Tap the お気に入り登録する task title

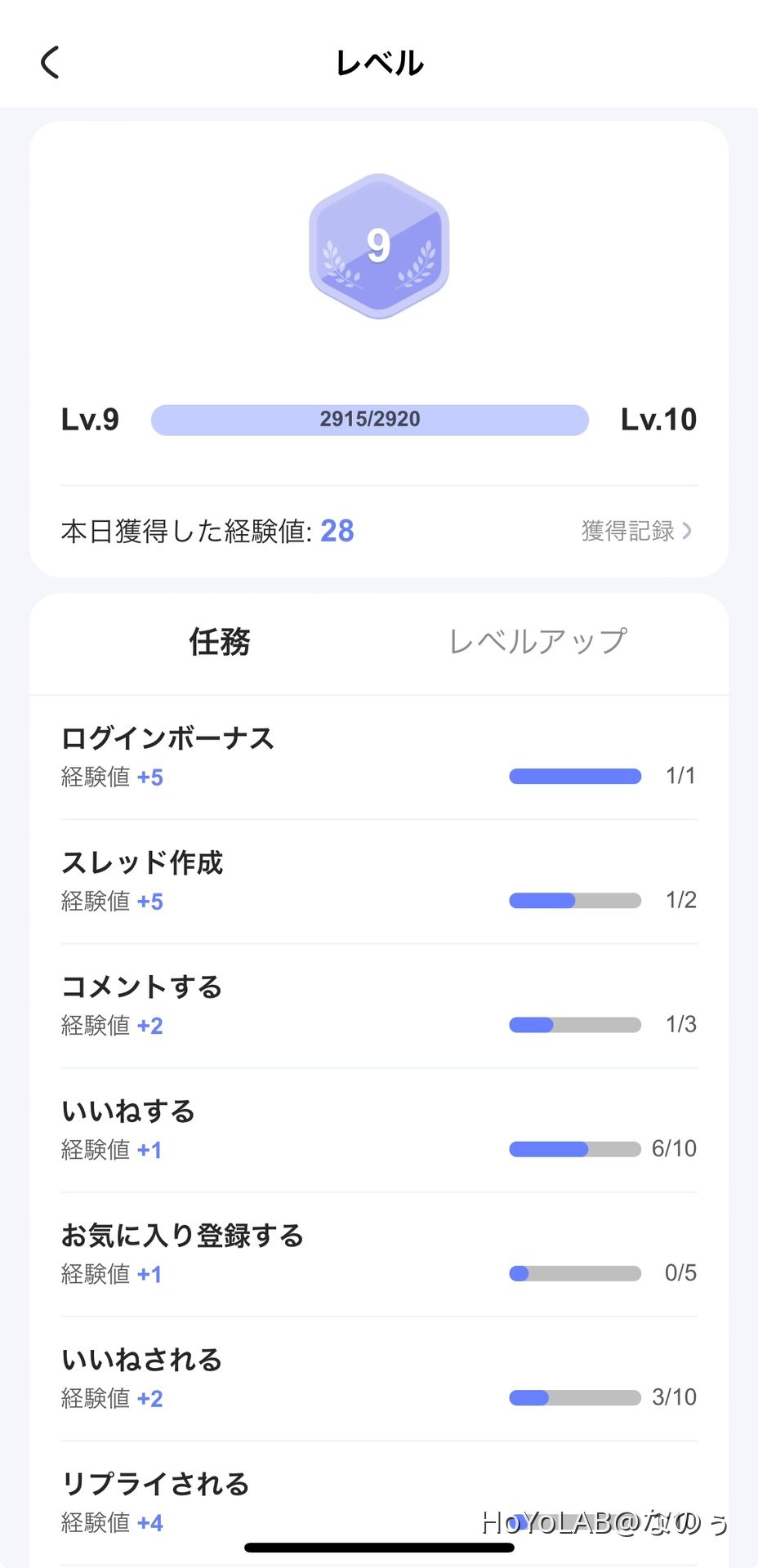click(x=182, y=1235)
